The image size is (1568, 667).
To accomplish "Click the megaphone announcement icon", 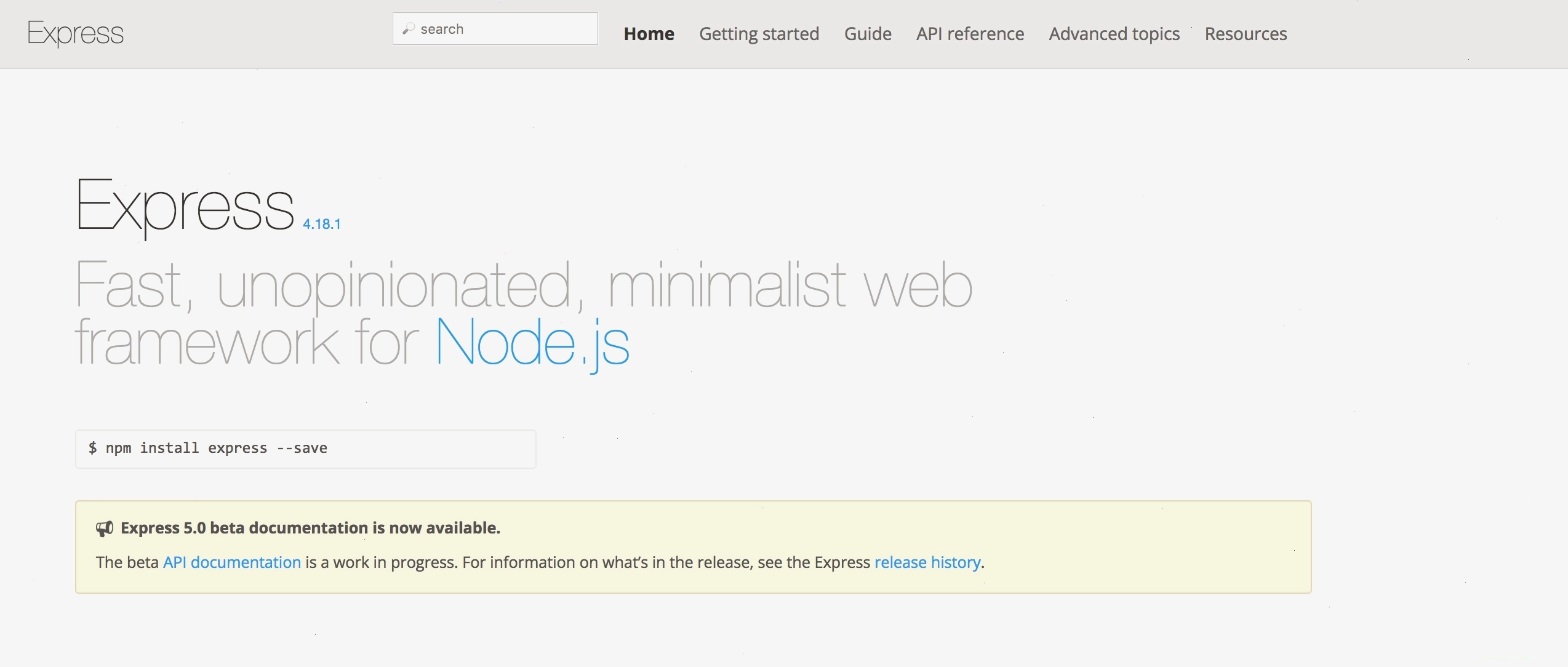I will [x=105, y=529].
